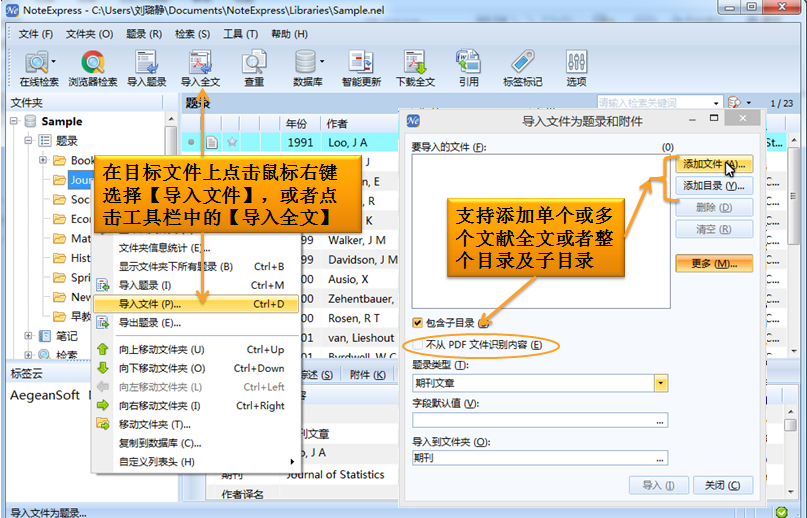Open the dropdown arrow beside 在线检索

click(54, 61)
